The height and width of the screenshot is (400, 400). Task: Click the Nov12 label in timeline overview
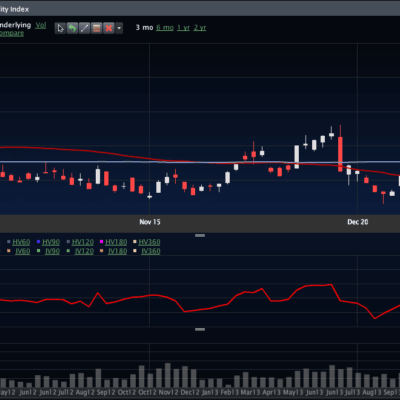tap(169, 392)
